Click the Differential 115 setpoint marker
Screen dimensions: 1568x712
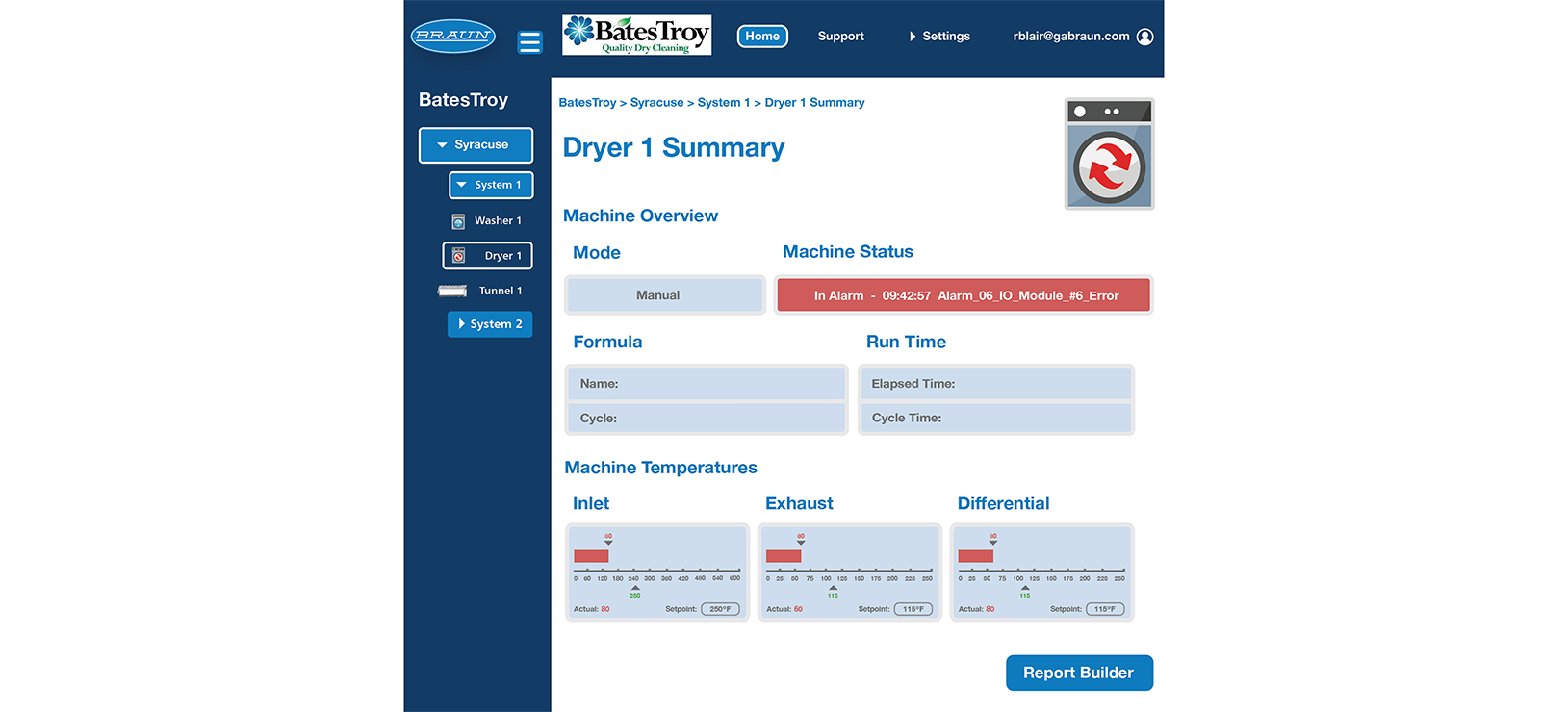pos(1025,591)
